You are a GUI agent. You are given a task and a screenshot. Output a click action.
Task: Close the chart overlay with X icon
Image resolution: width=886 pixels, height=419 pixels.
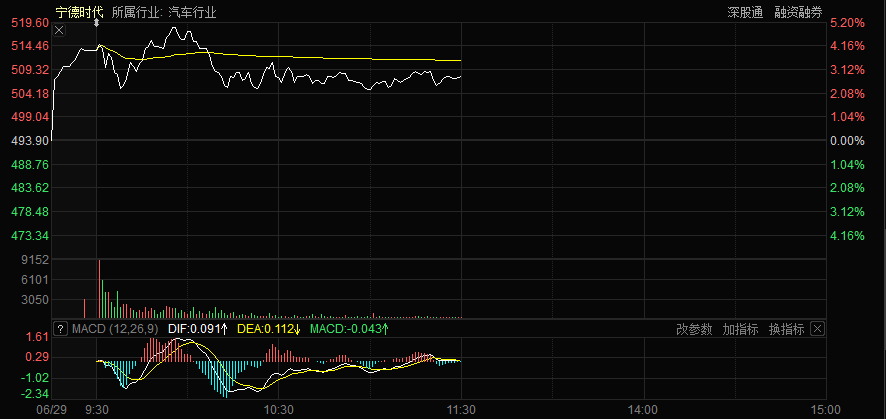59,30
